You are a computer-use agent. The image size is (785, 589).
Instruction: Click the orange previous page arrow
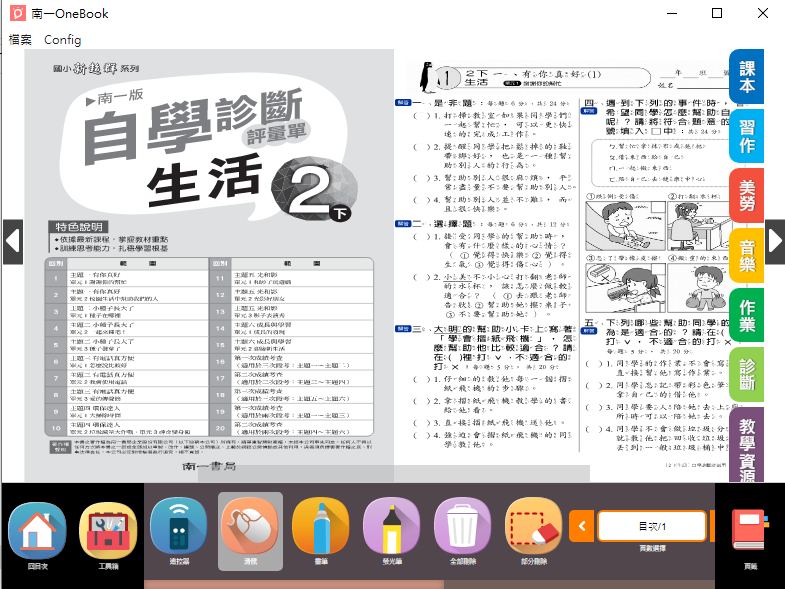pos(581,526)
